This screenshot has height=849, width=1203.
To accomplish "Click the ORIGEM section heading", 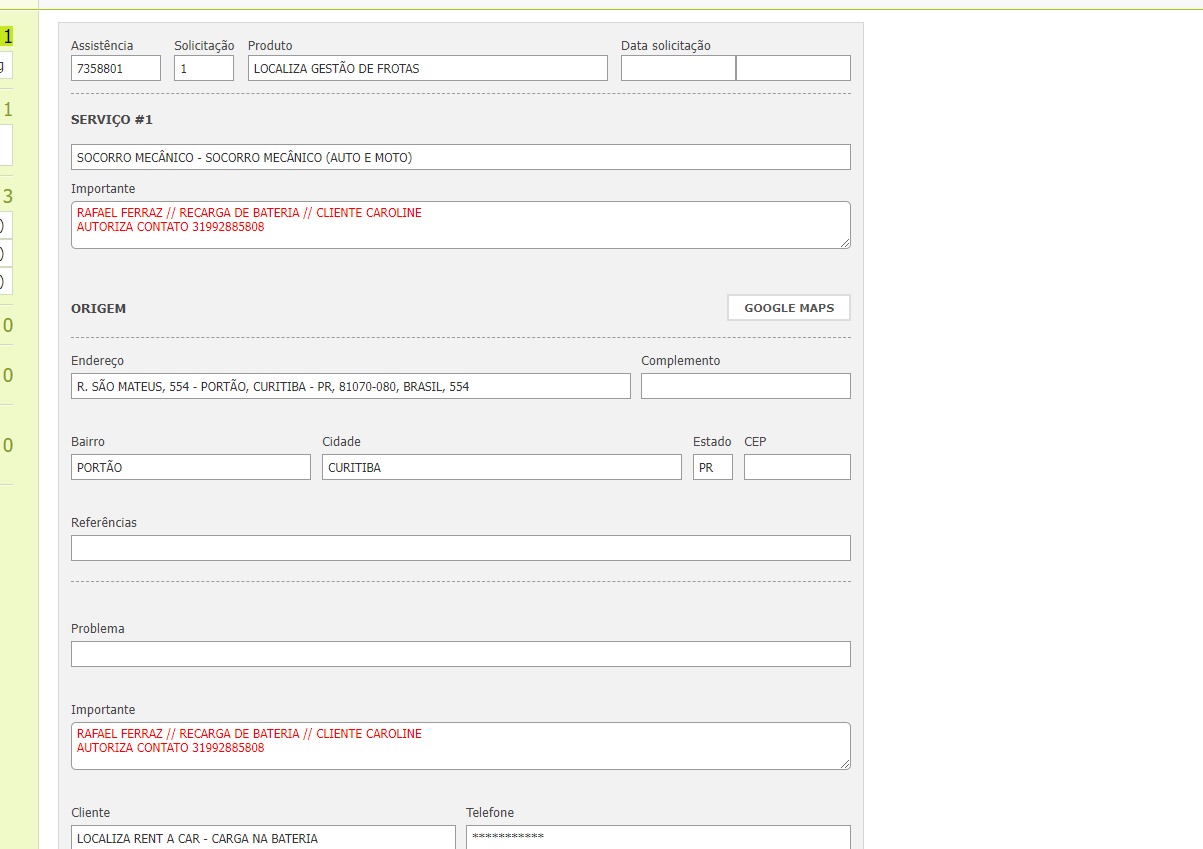I will (99, 308).
